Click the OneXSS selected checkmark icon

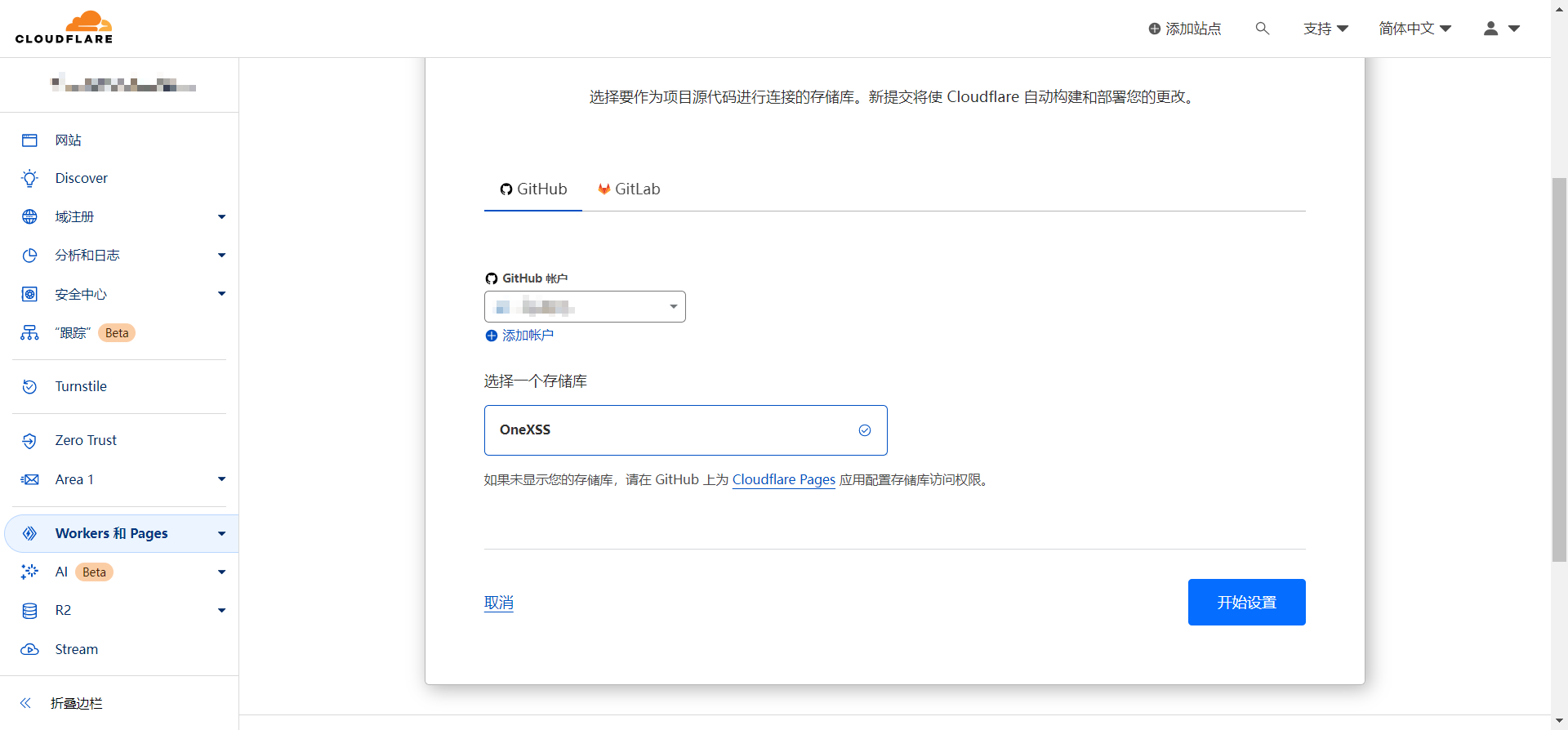click(865, 430)
